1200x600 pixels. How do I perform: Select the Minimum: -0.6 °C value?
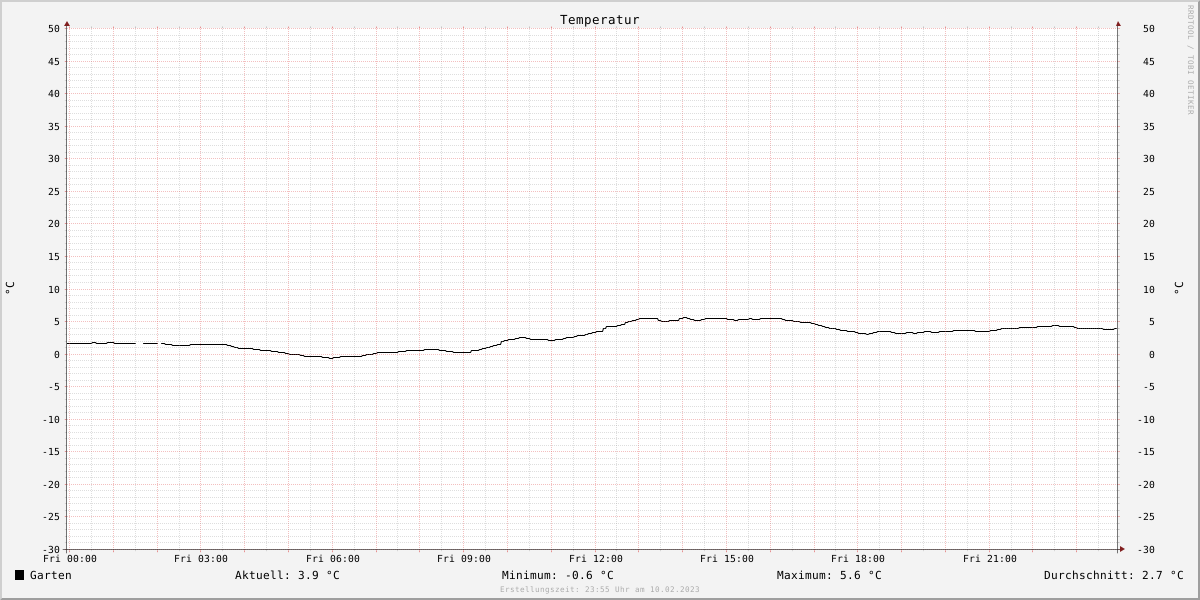pos(558,575)
